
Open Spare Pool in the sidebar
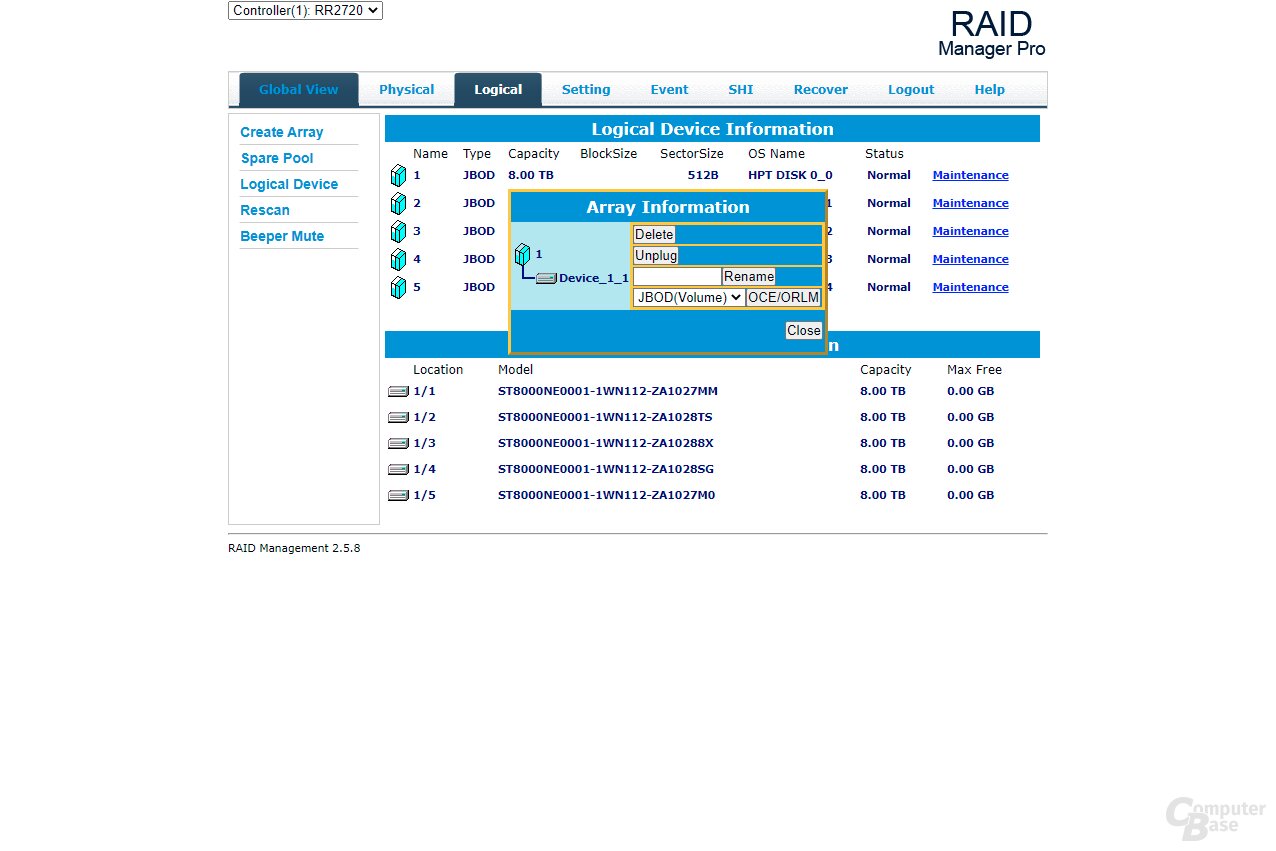277,158
